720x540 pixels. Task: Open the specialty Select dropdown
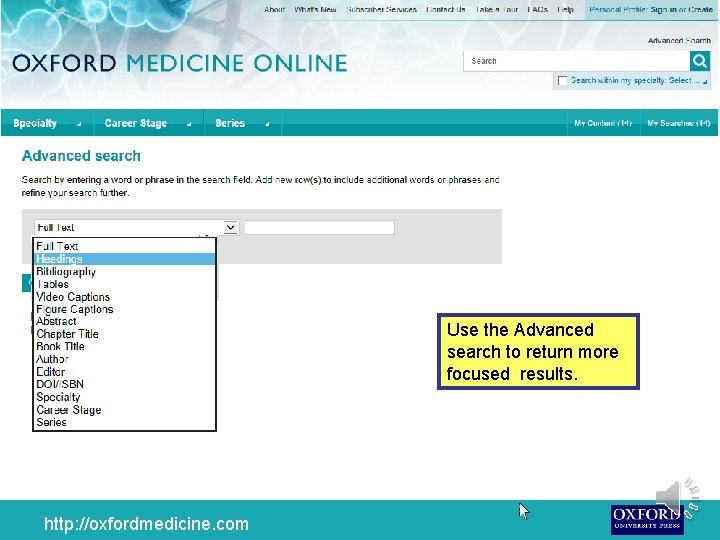tap(688, 80)
